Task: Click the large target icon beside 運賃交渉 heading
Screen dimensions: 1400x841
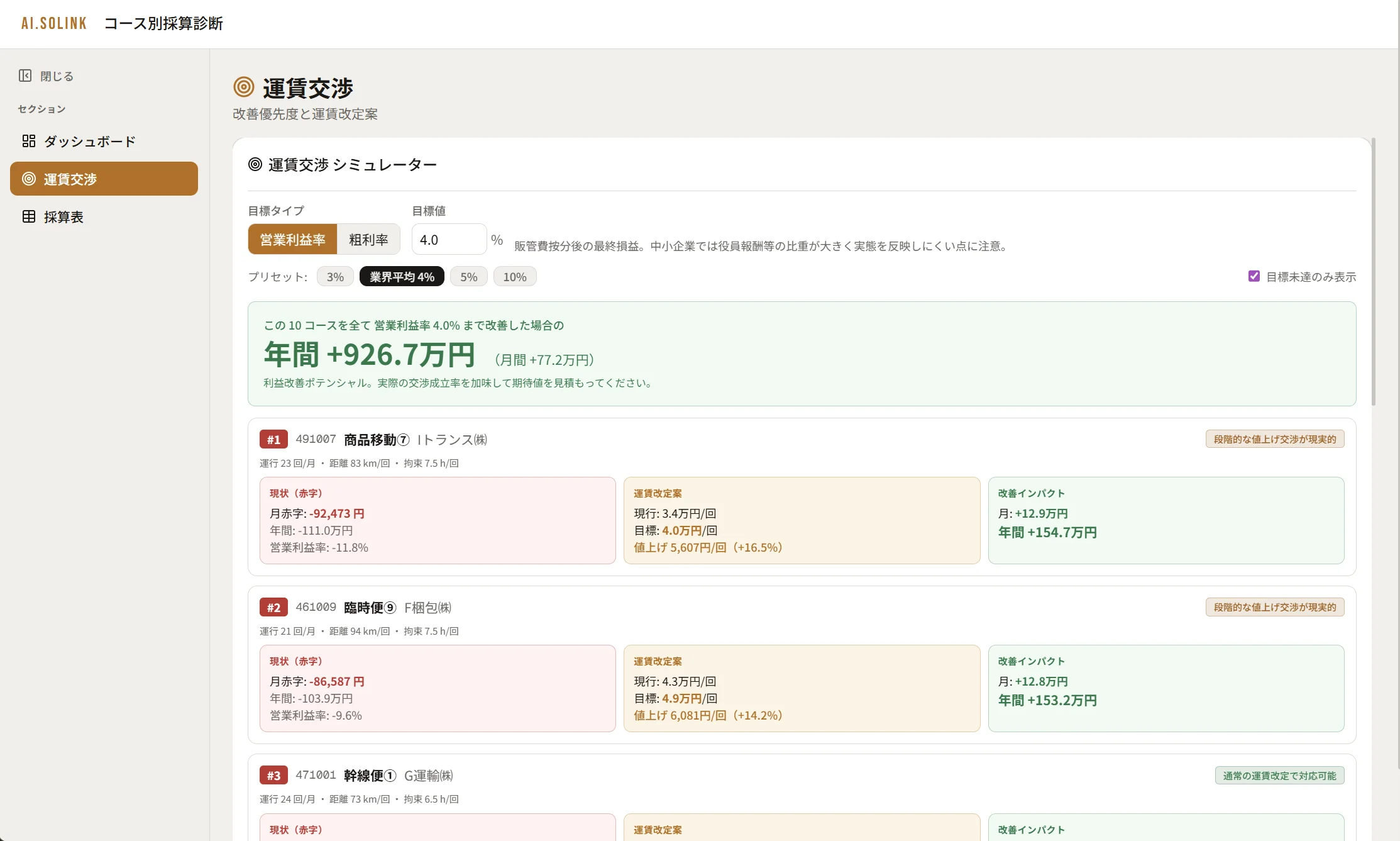Action: pyautogui.click(x=244, y=87)
